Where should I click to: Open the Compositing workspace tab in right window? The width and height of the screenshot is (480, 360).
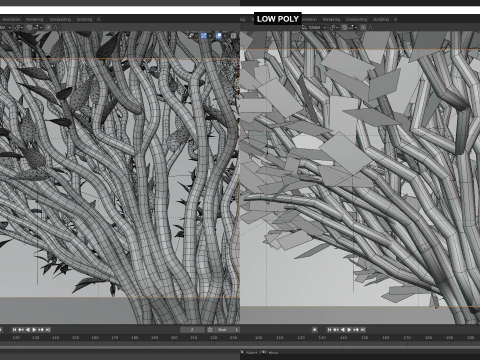coord(356,19)
